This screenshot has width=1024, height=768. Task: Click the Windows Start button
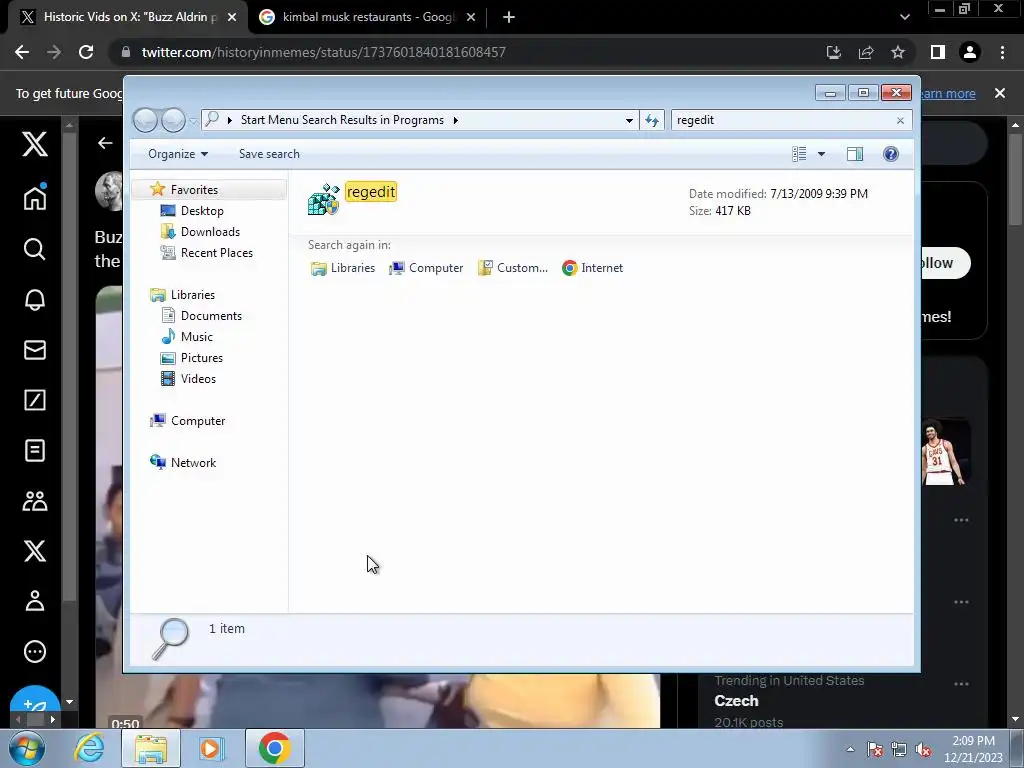pos(27,748)
